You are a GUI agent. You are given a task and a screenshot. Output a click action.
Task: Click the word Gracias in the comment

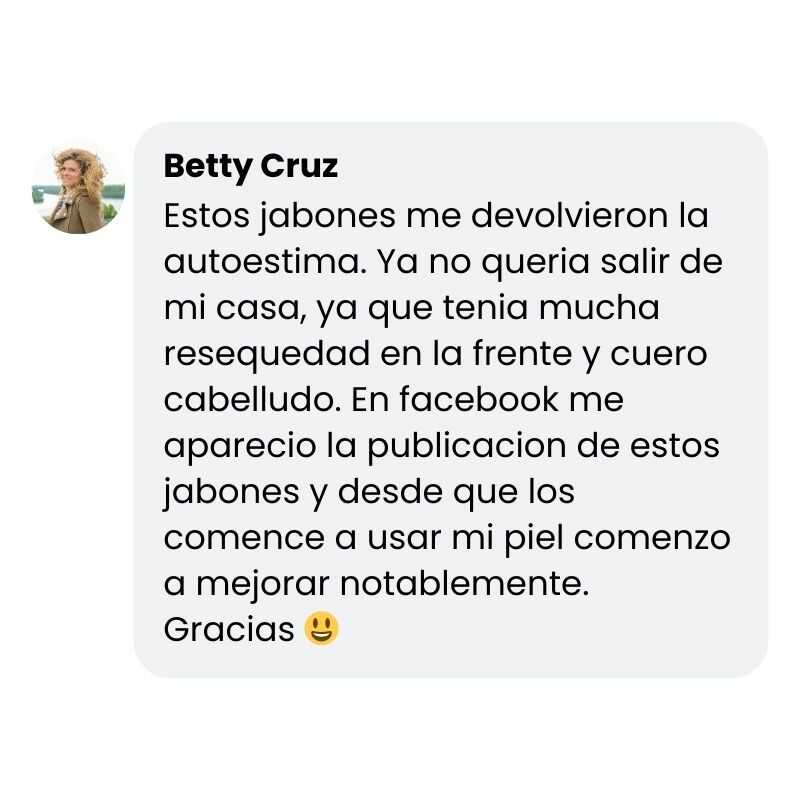(x=229, y=629)
